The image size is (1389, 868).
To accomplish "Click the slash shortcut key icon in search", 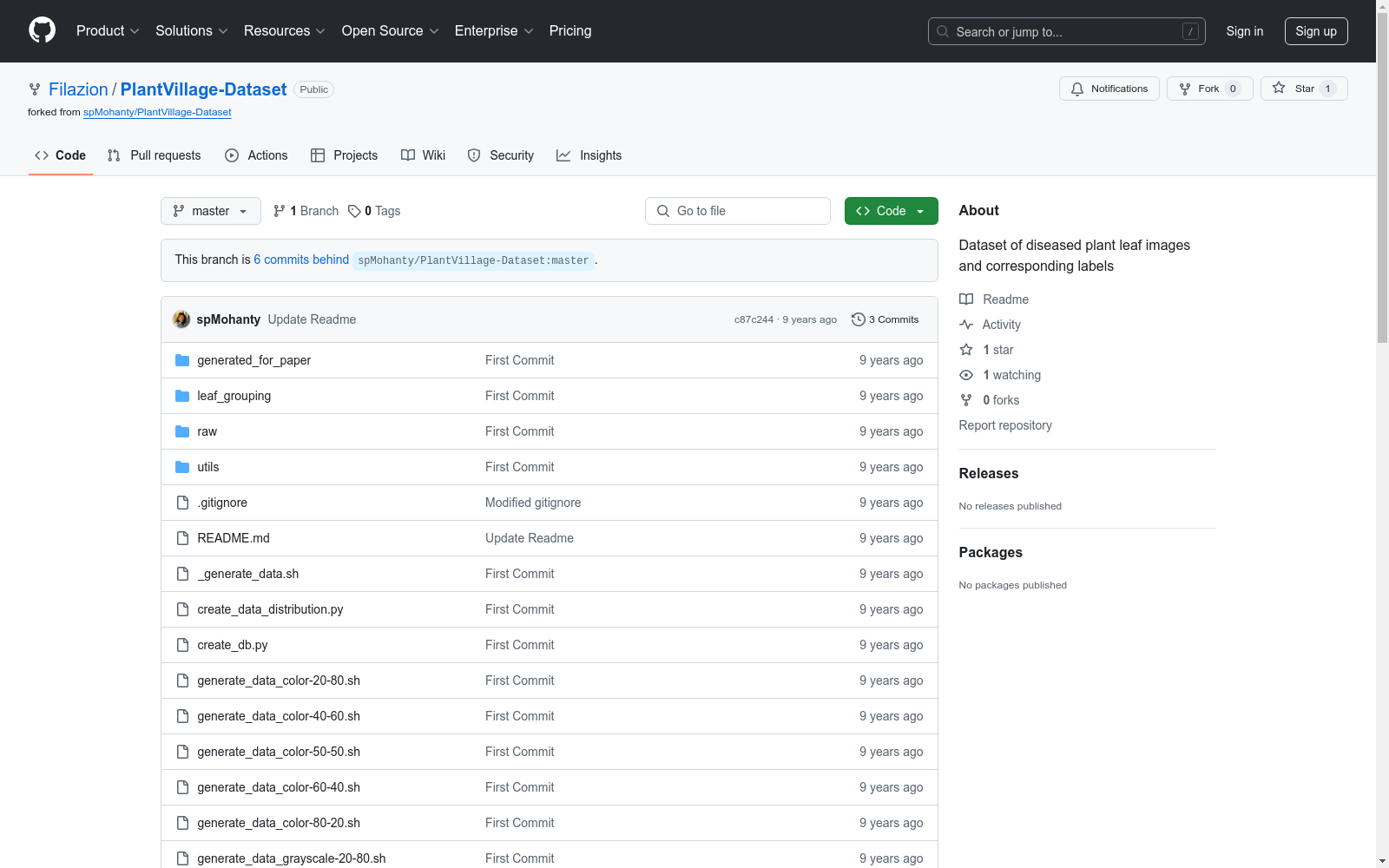I will 1190,31.
